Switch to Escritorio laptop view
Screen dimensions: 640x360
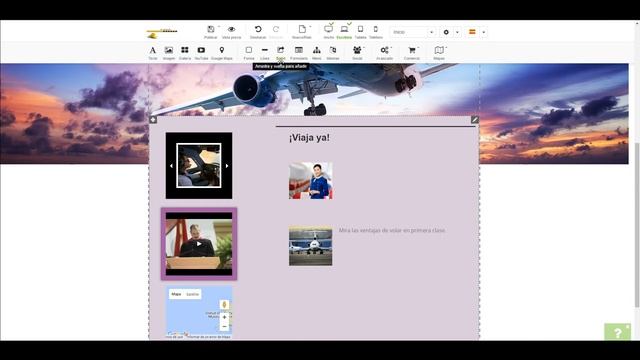click(344, 29)
